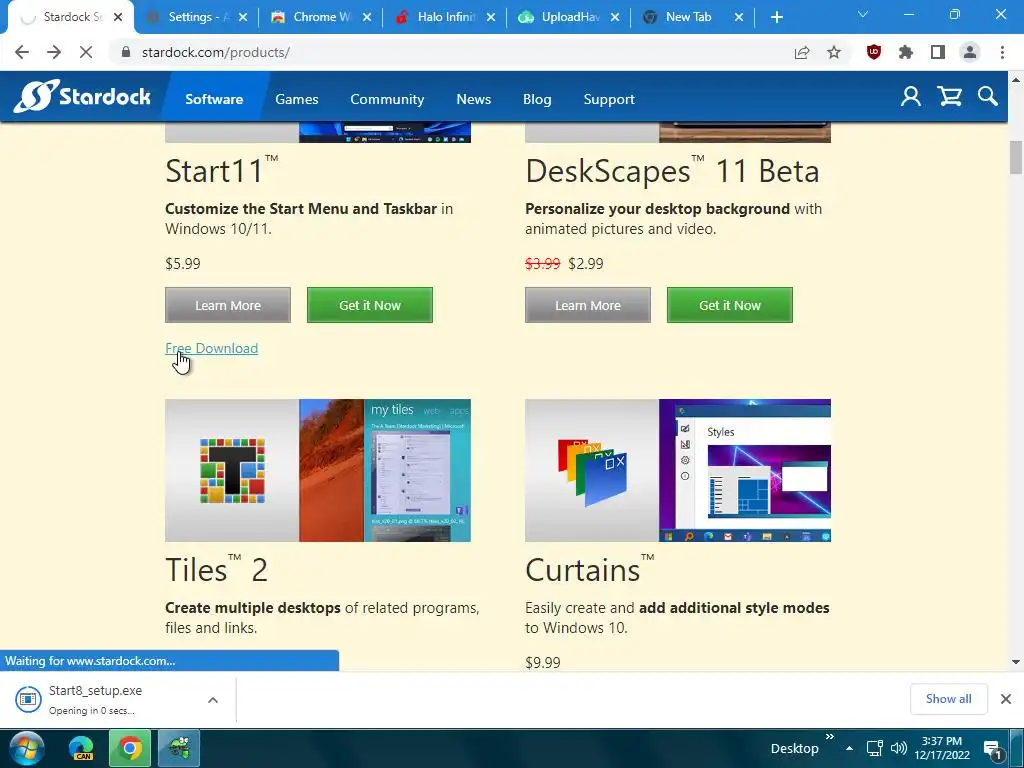This screenshot has width=1024, height=768.
Task: Click the Curtains product image
Action: coord(678,470)
